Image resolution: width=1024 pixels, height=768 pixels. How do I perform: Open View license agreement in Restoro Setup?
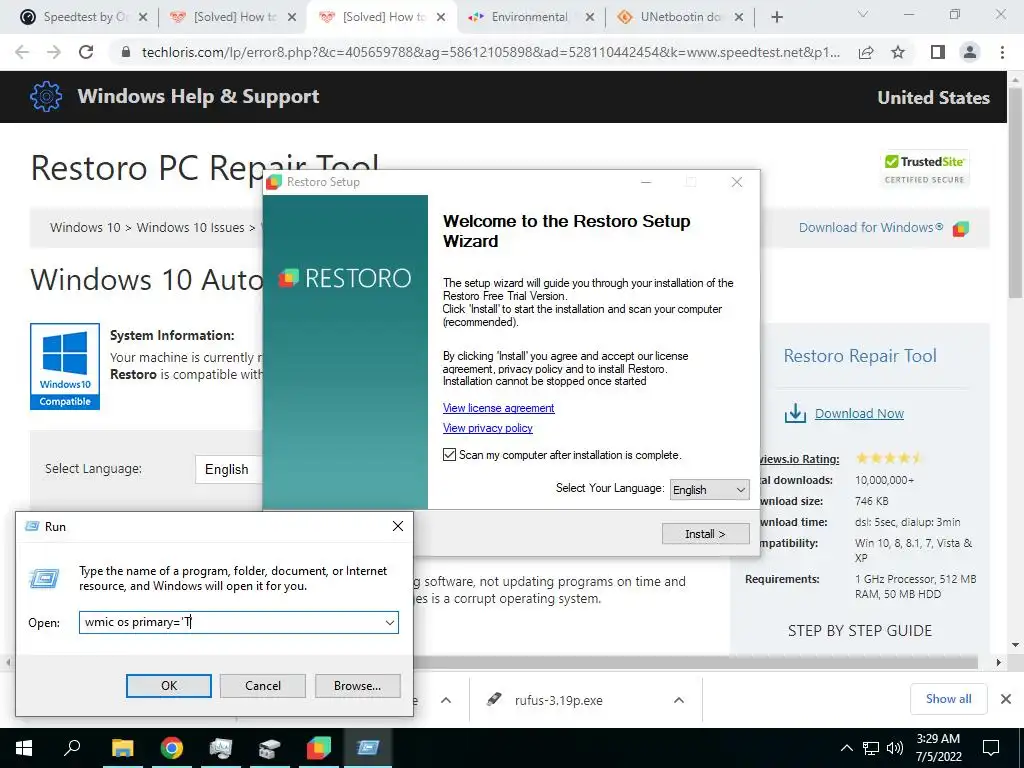tap(498, 408)
